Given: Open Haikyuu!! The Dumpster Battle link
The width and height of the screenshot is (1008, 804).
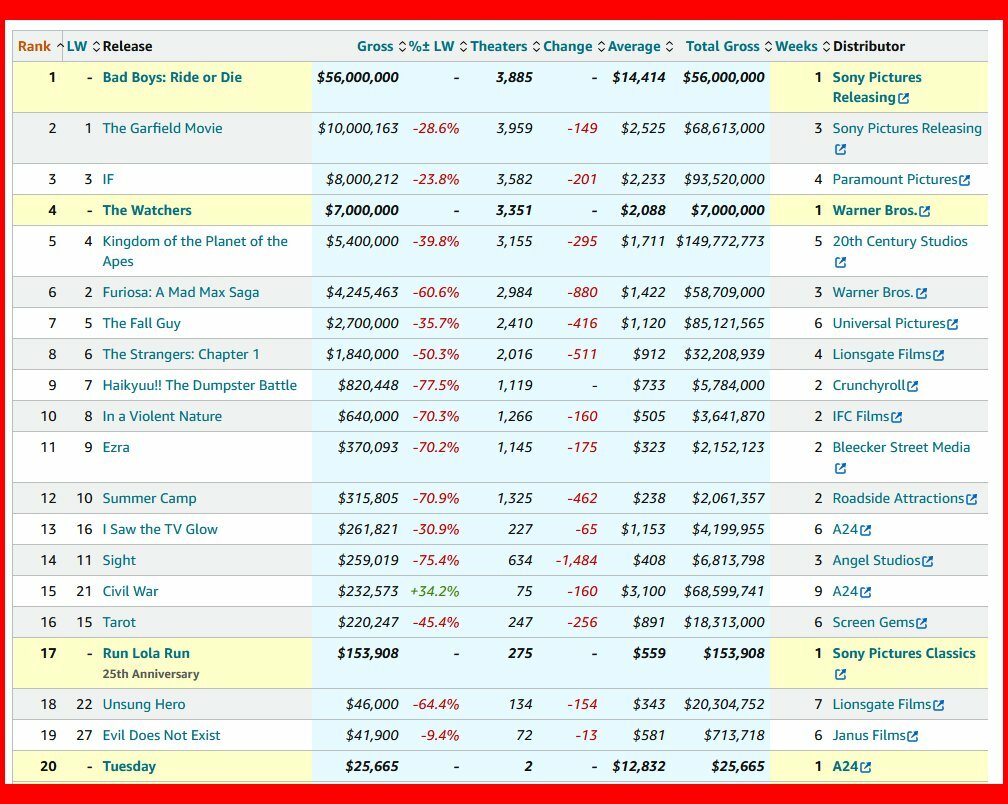Looking at the screenshot, I should (x=200, y=385).
